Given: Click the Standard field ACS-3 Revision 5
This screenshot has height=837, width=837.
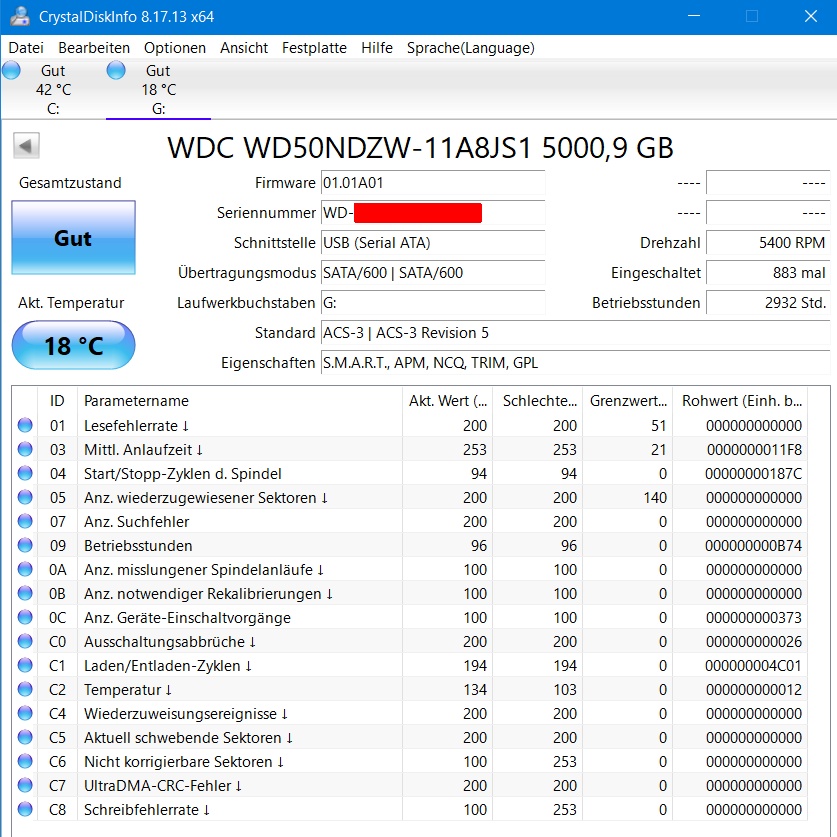Looking at the screenshot, I should [x=575, y=333].
